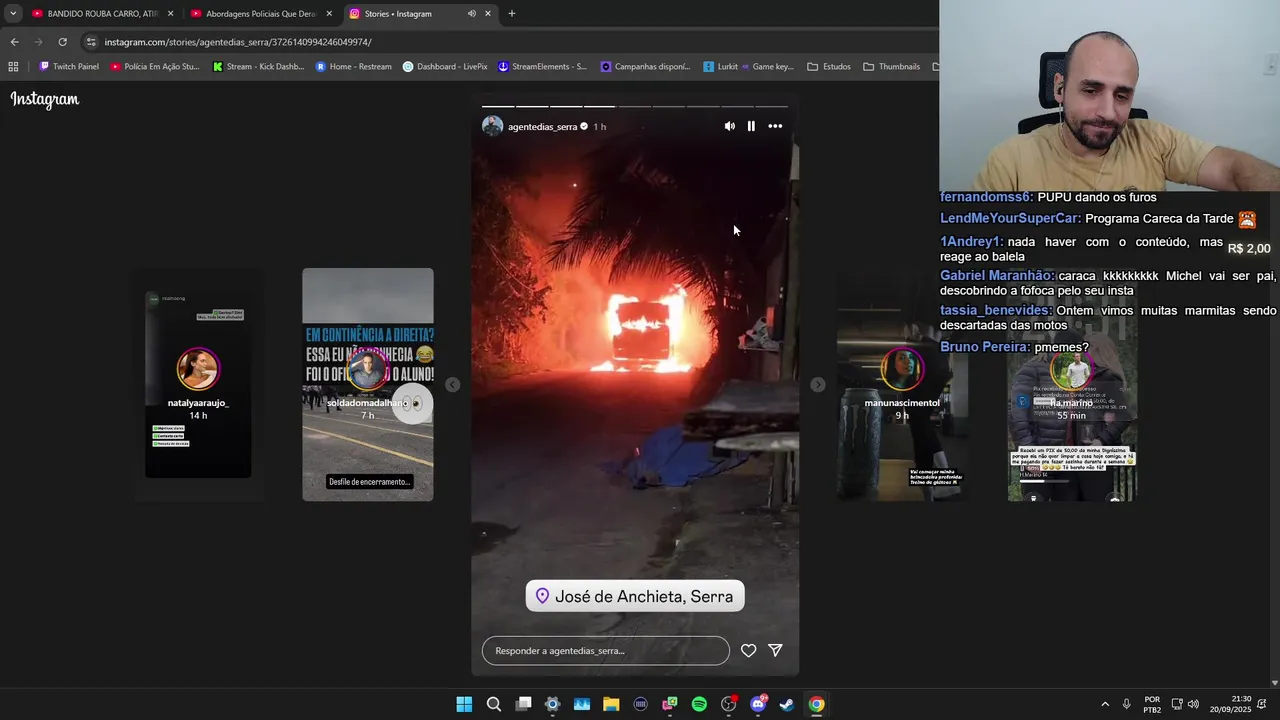Go back in browser history
1280x720 pixels.
(x=14, y=42)
